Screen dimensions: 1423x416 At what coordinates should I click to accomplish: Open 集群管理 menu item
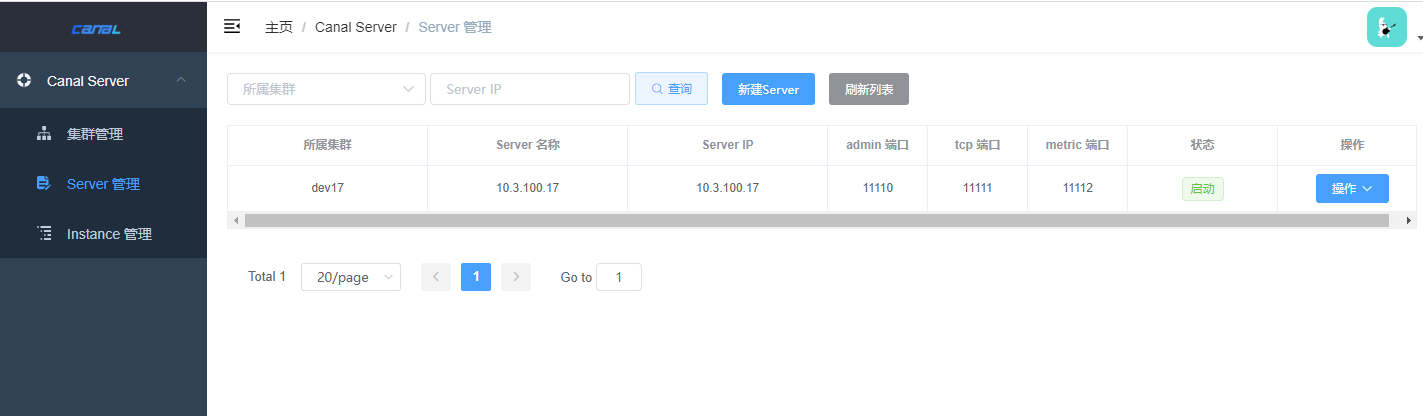tap(95, 134)
